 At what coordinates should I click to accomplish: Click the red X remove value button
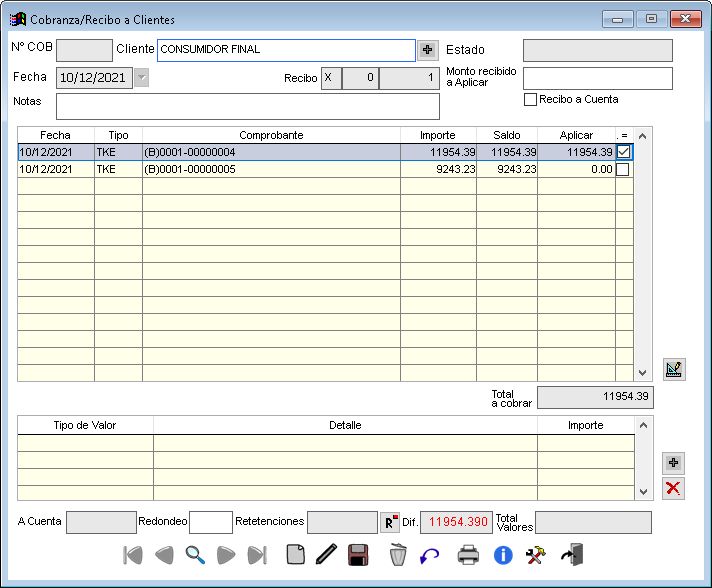pos(674,488)
